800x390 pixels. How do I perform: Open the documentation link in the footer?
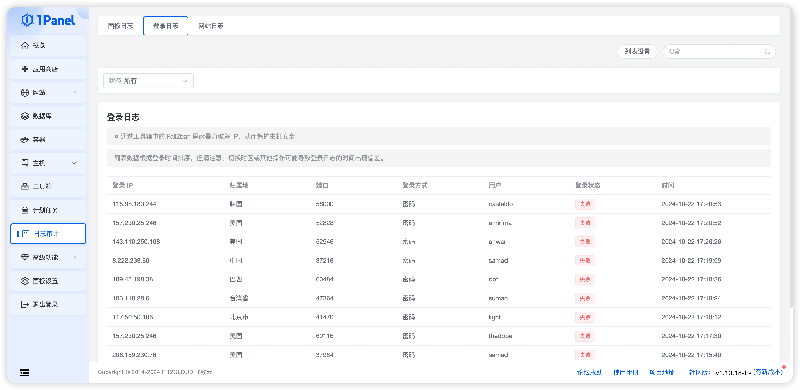pos(626,373)
